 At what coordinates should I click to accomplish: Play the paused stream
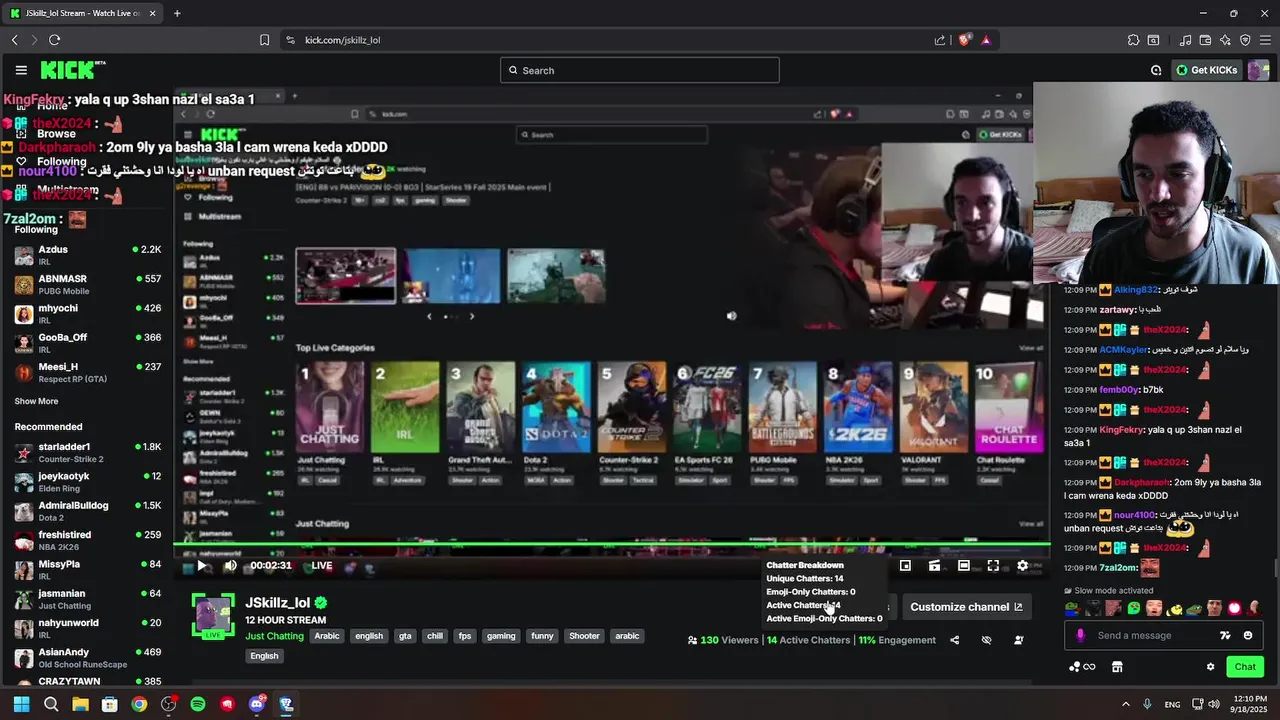tap(201, 566)
